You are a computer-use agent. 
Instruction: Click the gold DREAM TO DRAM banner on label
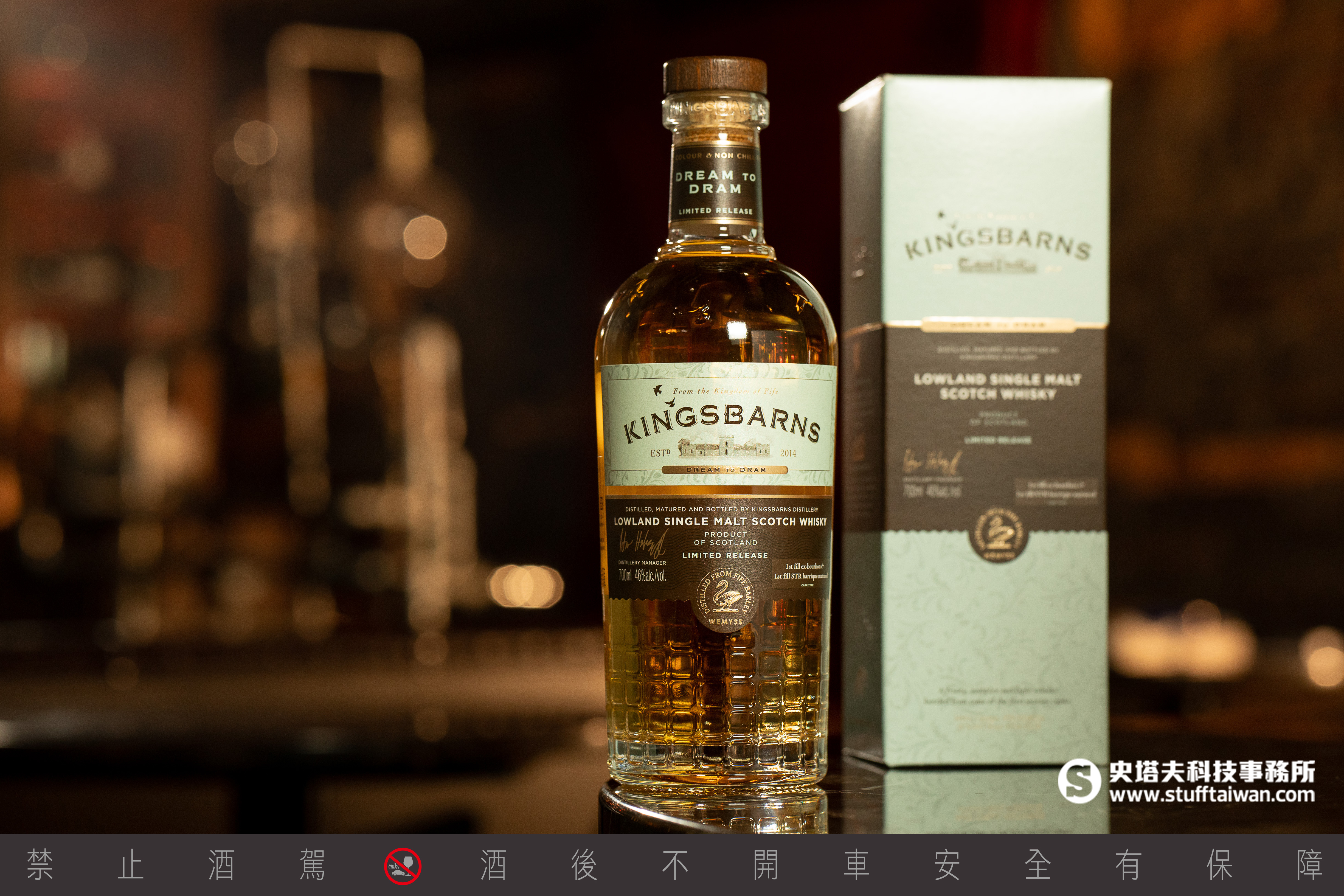click(725, 470)
